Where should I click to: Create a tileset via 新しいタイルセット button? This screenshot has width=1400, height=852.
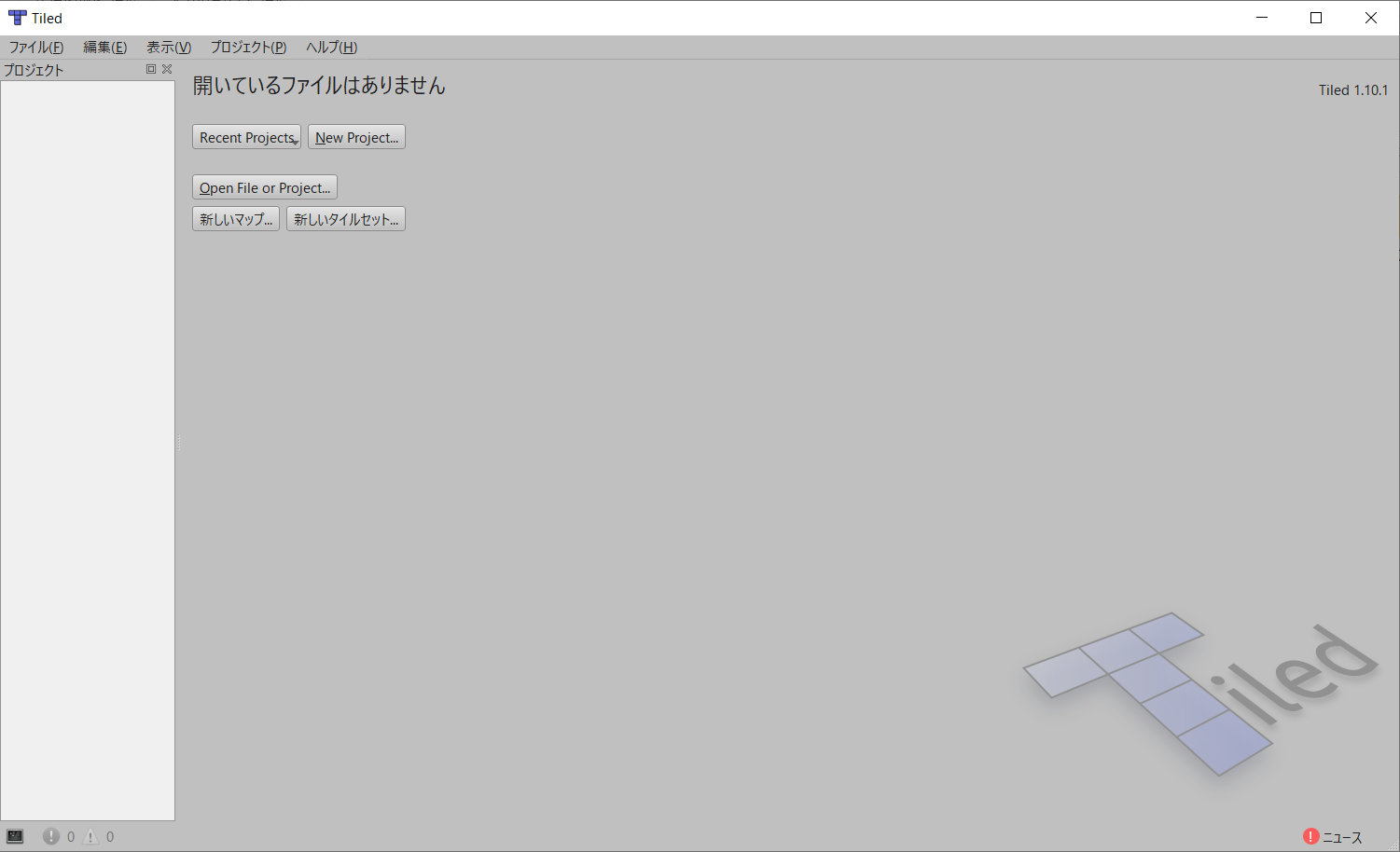(345, 218)
